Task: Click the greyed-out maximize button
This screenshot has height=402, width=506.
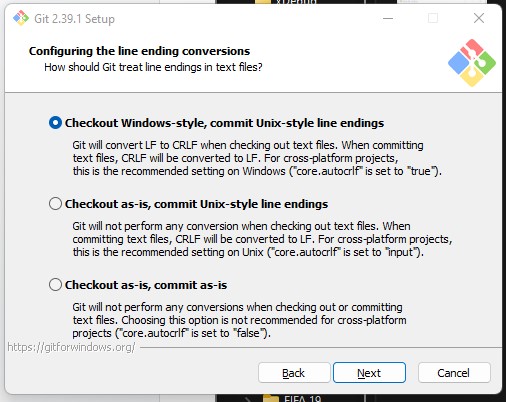Action: tap(433, 18)
